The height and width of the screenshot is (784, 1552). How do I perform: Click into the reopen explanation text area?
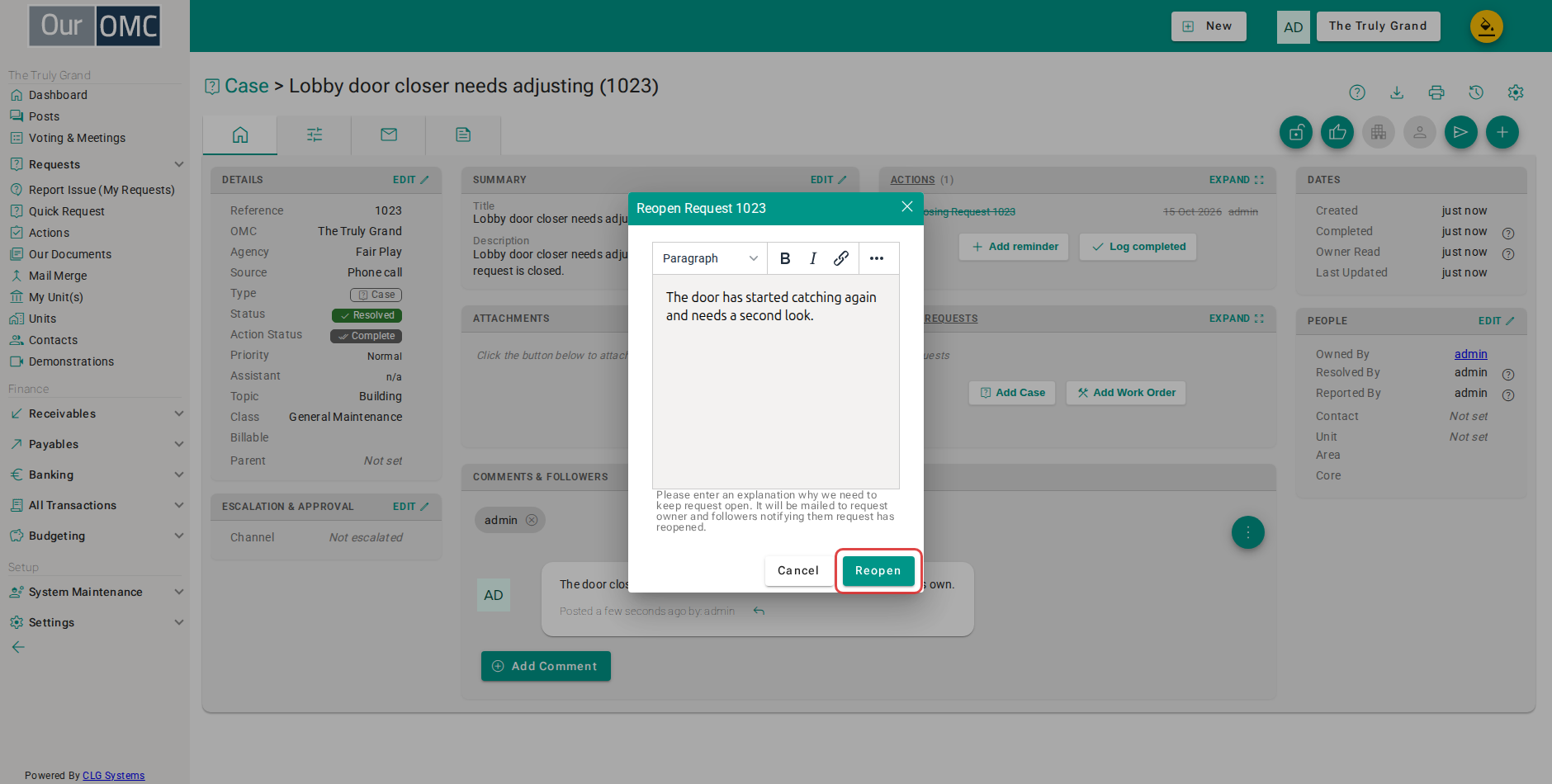776,381
